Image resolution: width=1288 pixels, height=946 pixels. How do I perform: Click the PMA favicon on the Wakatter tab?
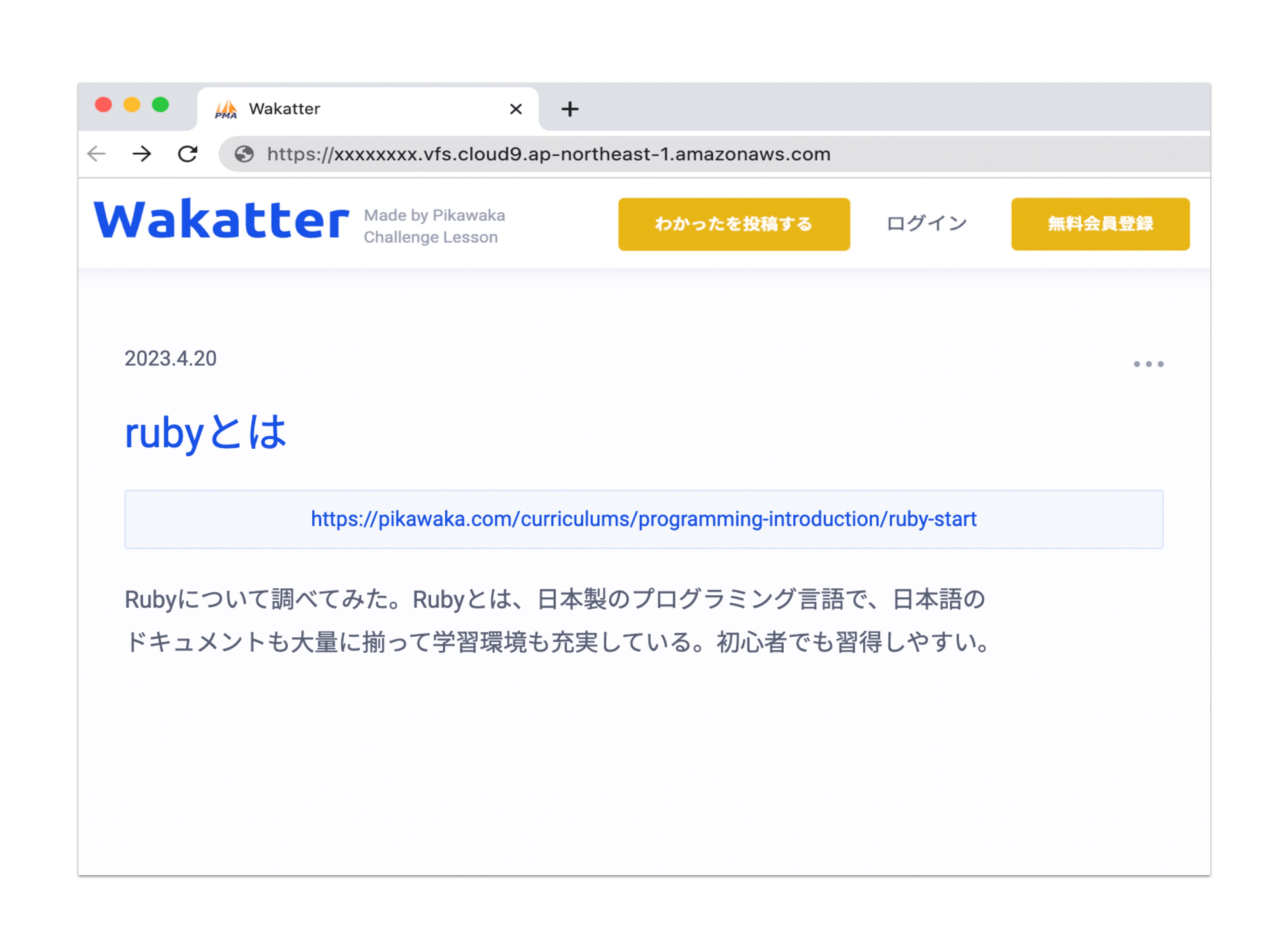225,109
